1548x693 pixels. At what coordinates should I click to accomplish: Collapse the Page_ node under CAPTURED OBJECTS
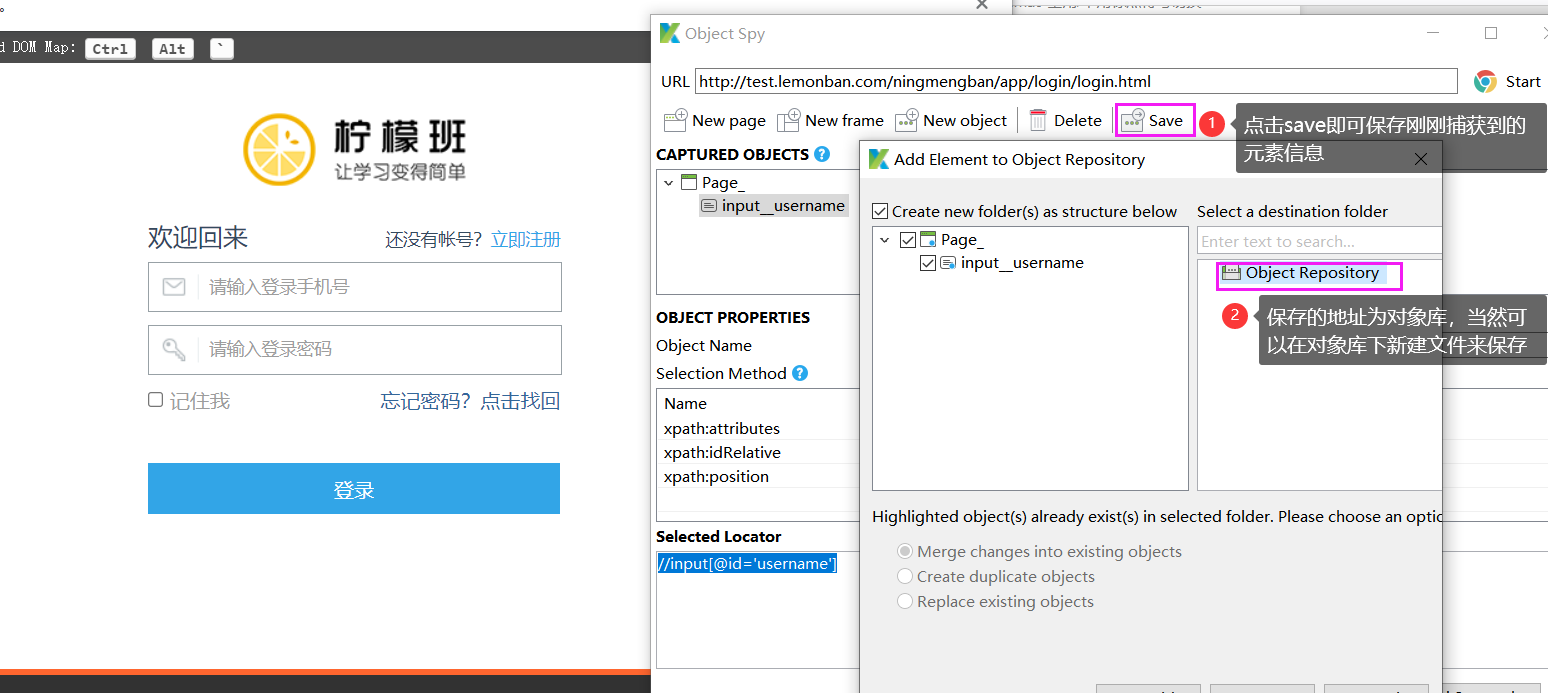coord(668,182)
